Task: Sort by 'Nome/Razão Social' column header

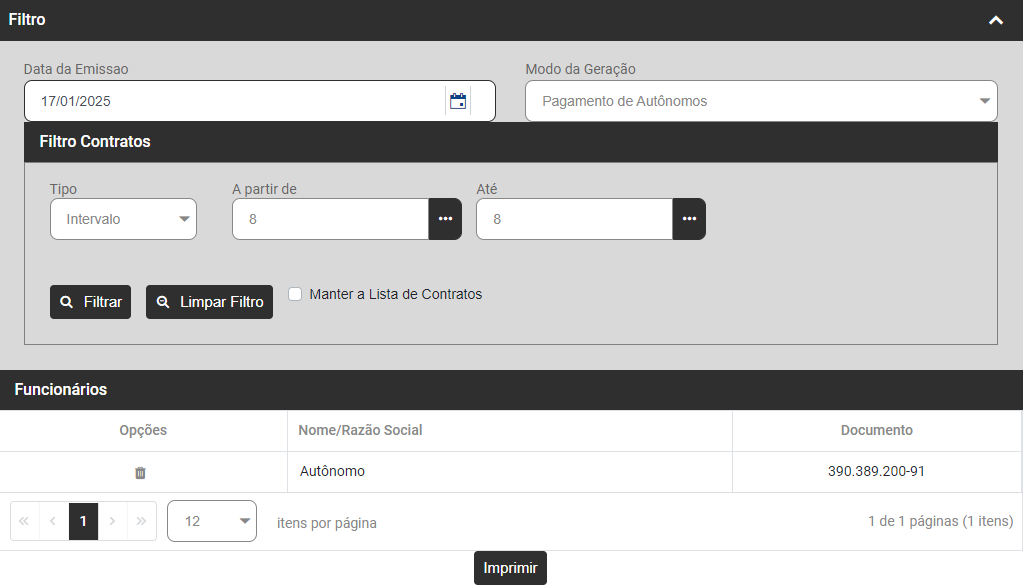Action: point(361,430)
